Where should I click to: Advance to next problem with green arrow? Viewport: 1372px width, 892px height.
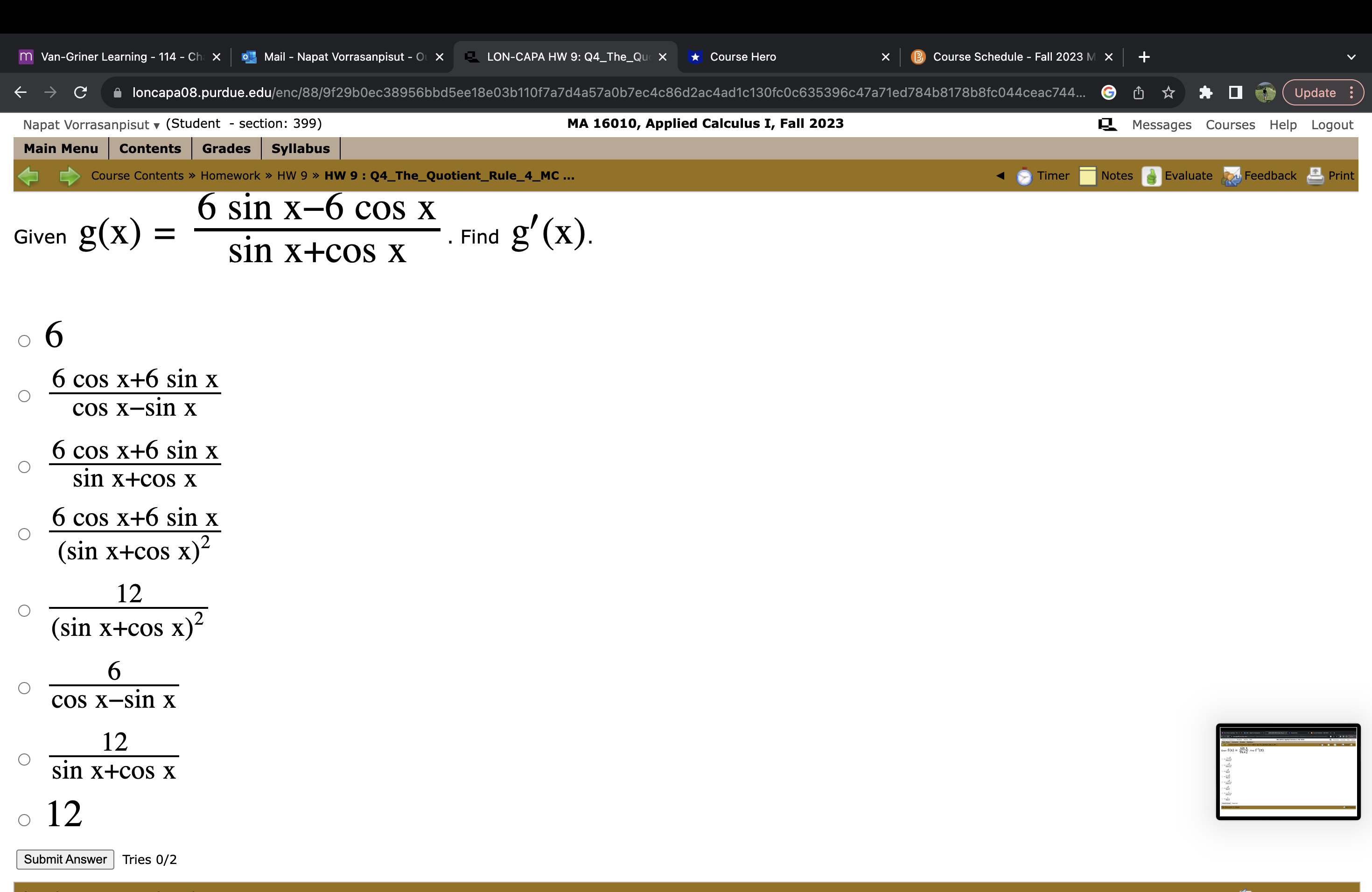tap(69, 176)
